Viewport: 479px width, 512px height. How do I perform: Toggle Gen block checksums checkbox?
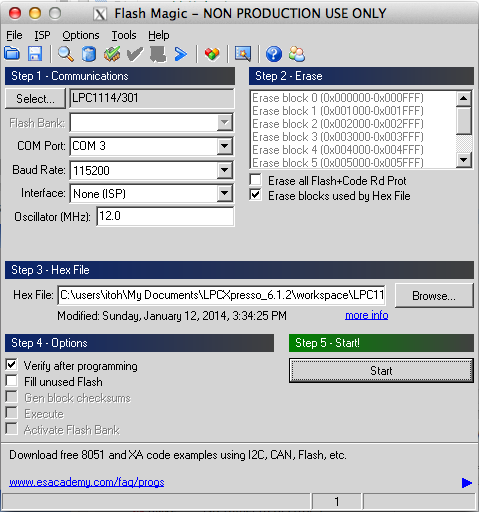click(x=12, y=397)
